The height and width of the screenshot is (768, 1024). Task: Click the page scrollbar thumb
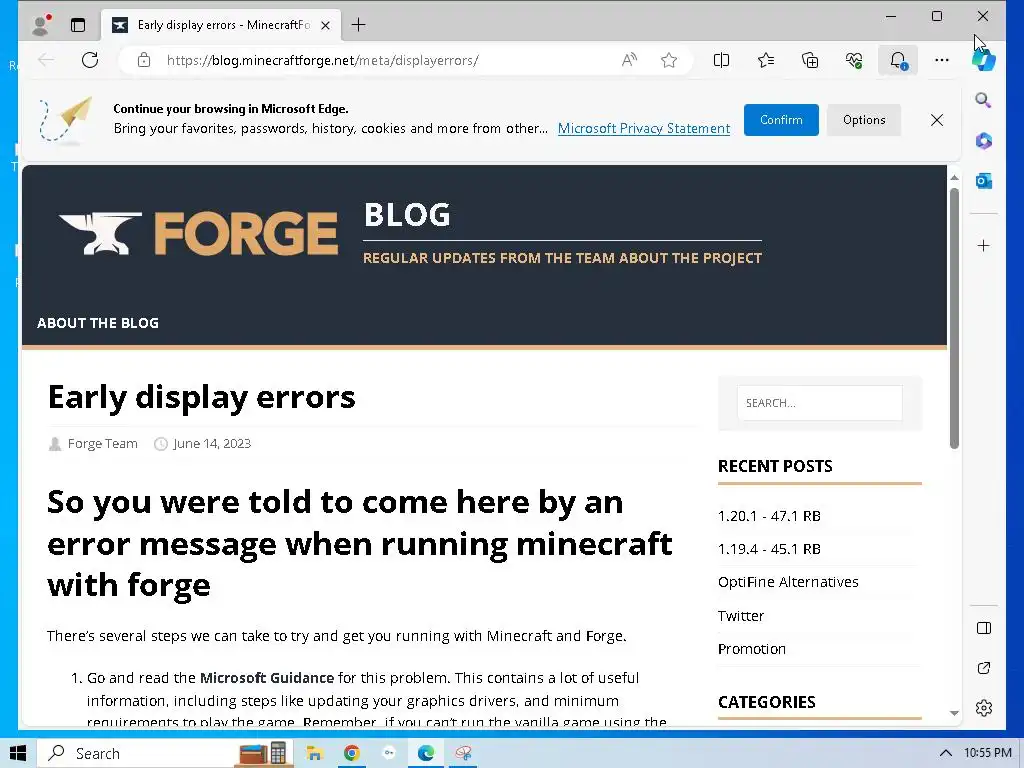point(954,319)
